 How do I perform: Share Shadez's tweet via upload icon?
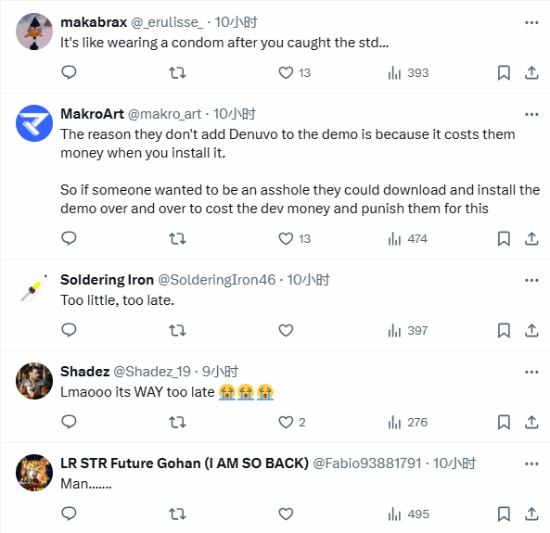531,422
